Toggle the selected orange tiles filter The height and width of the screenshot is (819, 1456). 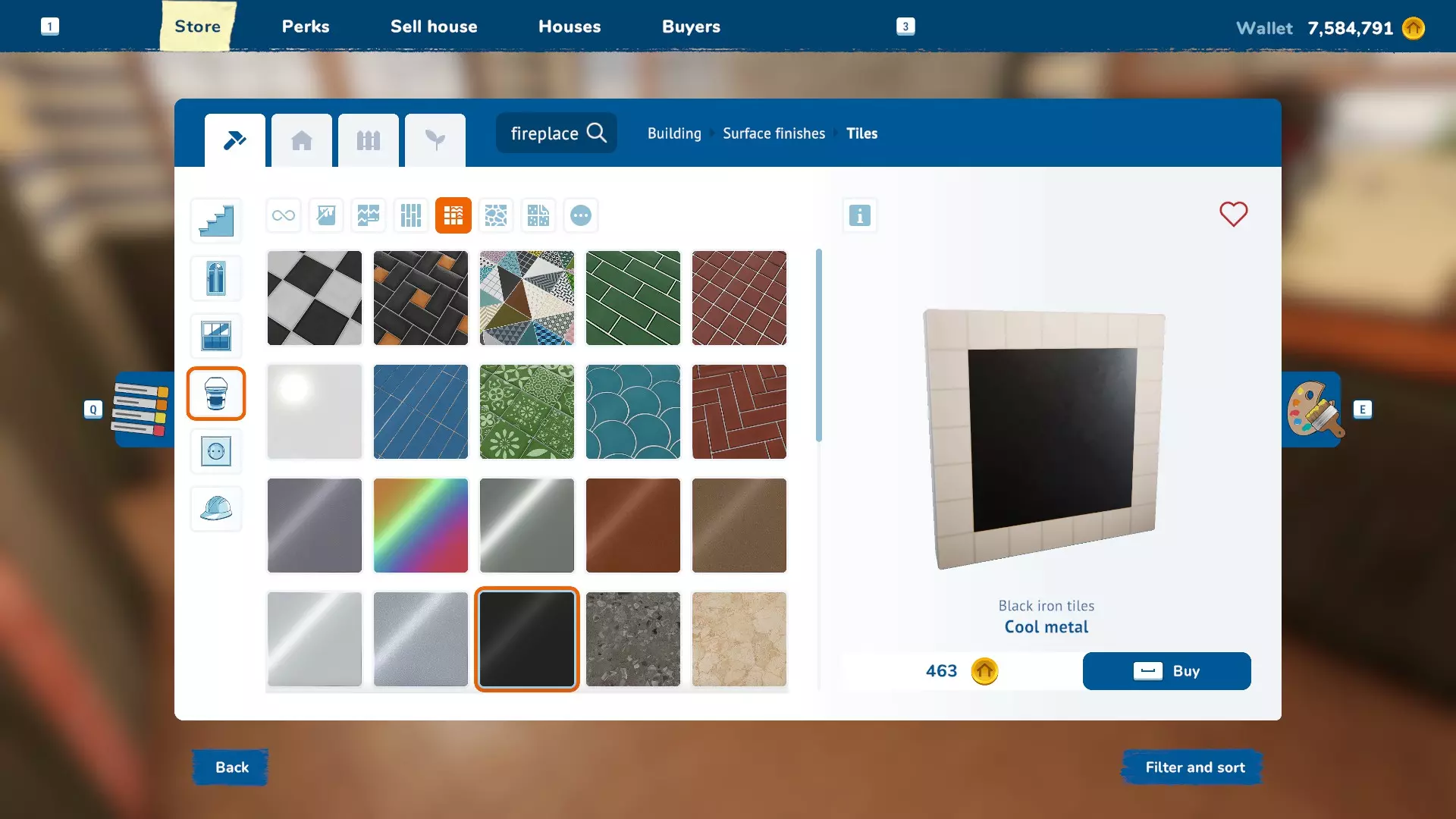453,215
